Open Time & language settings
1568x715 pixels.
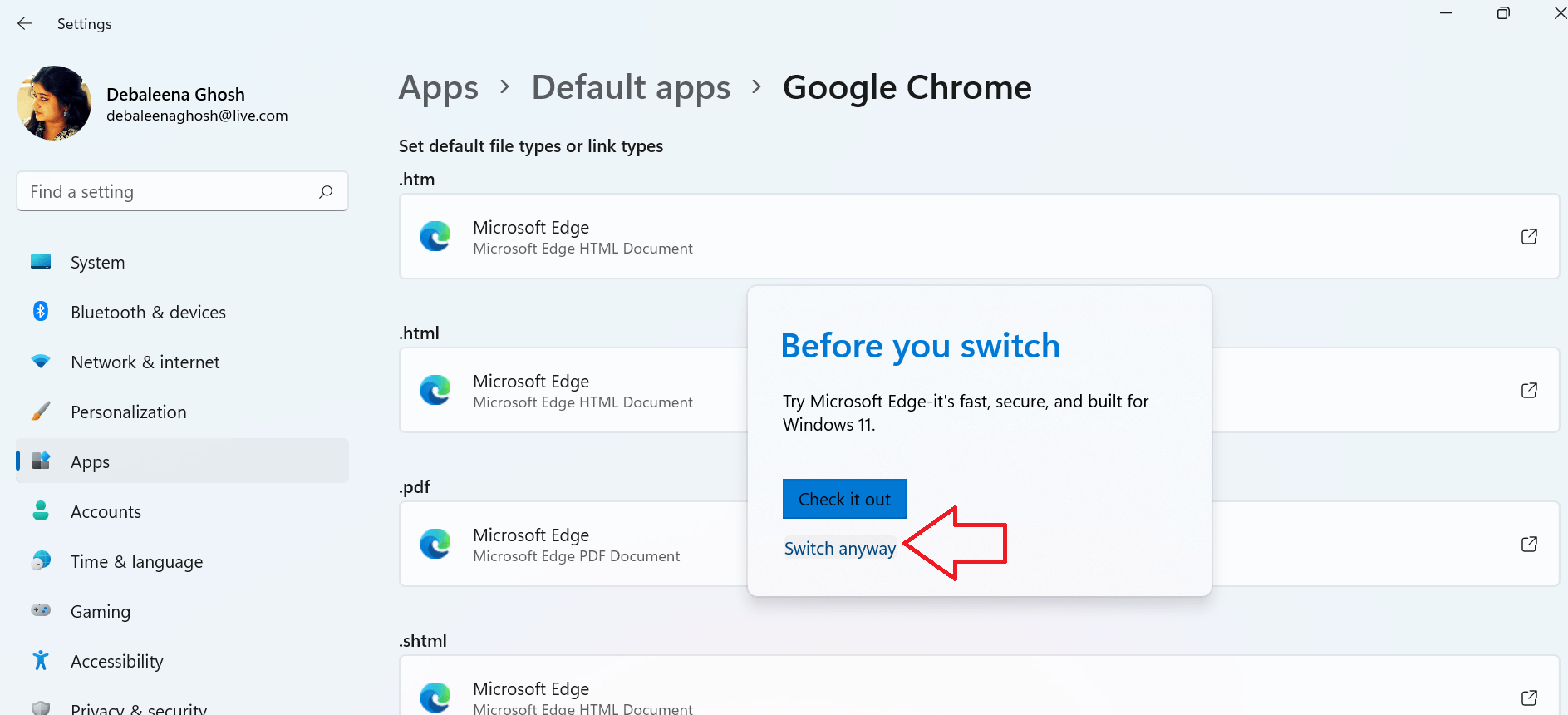tap(136, 562)
